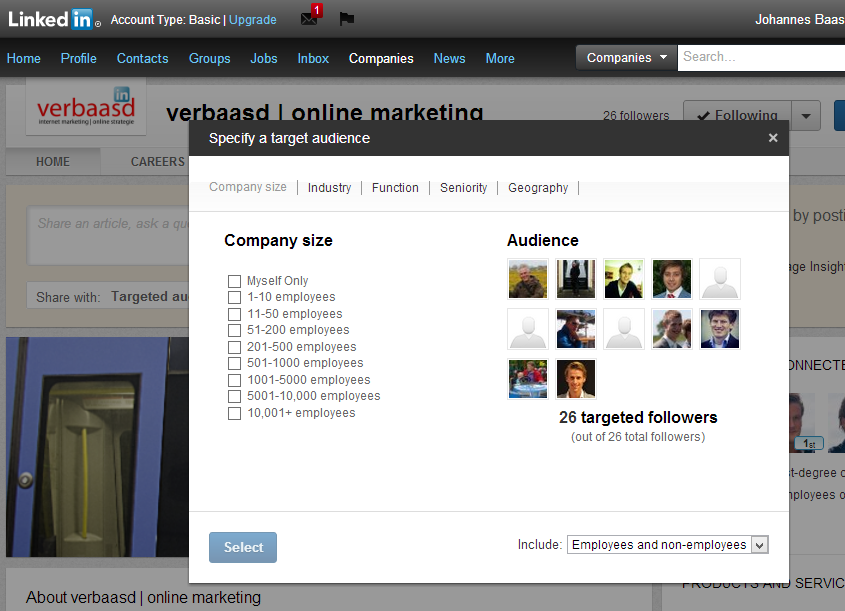Expand the Following button dropdown arrow
The width and height of the screenshot is (845, 611).
pyautogui.click(x=806, y=115)
